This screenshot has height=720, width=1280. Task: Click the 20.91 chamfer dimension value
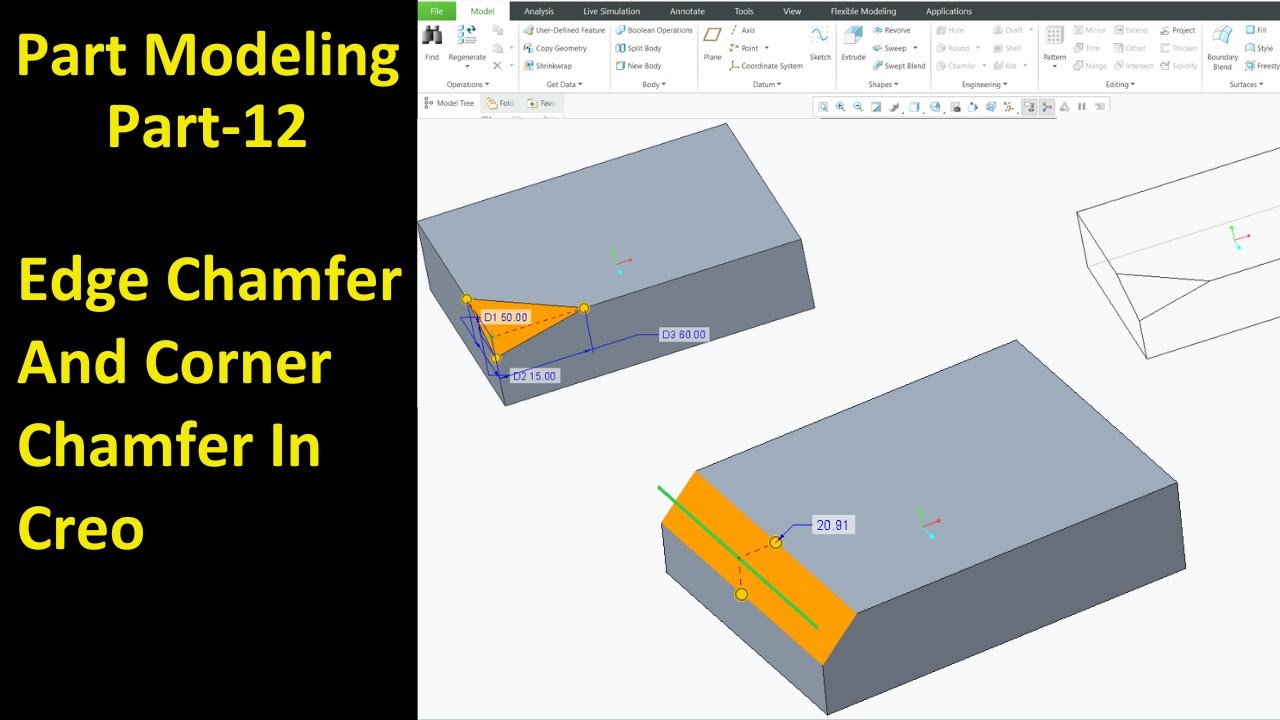click(834, 525)
